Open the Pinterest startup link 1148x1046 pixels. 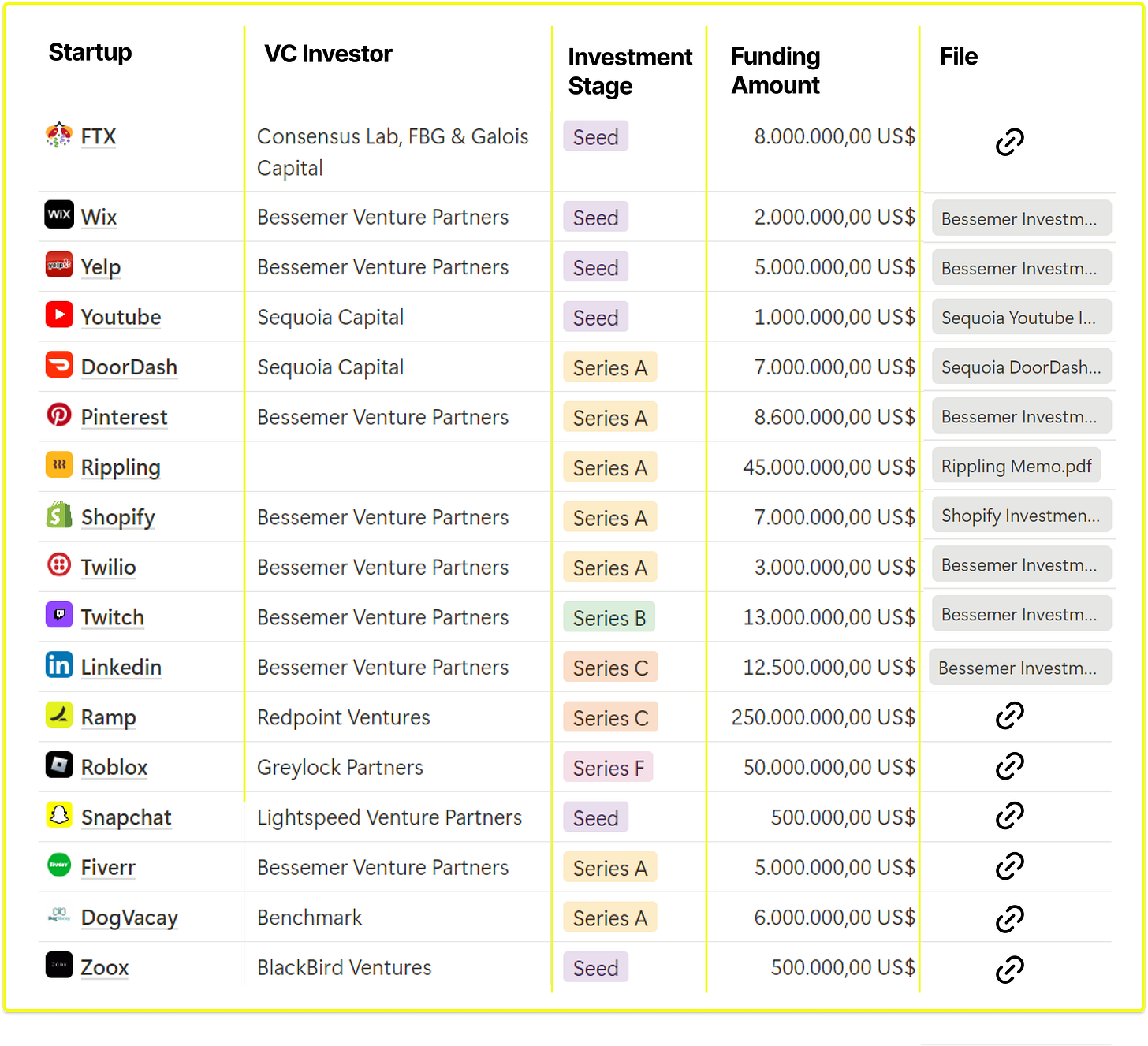tap(124, 417)
